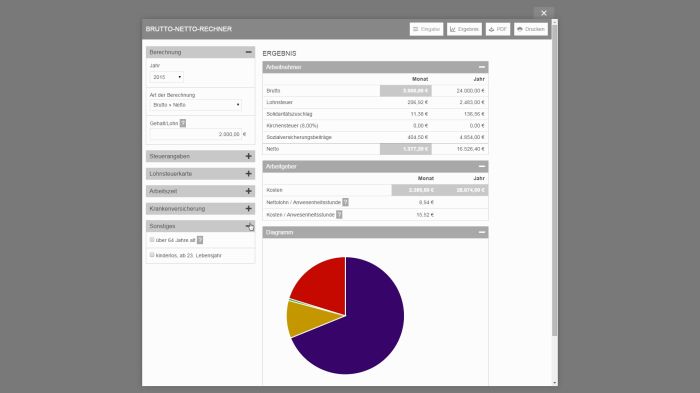Collapse the Arbeitgeber results panel

pos(482,167)
